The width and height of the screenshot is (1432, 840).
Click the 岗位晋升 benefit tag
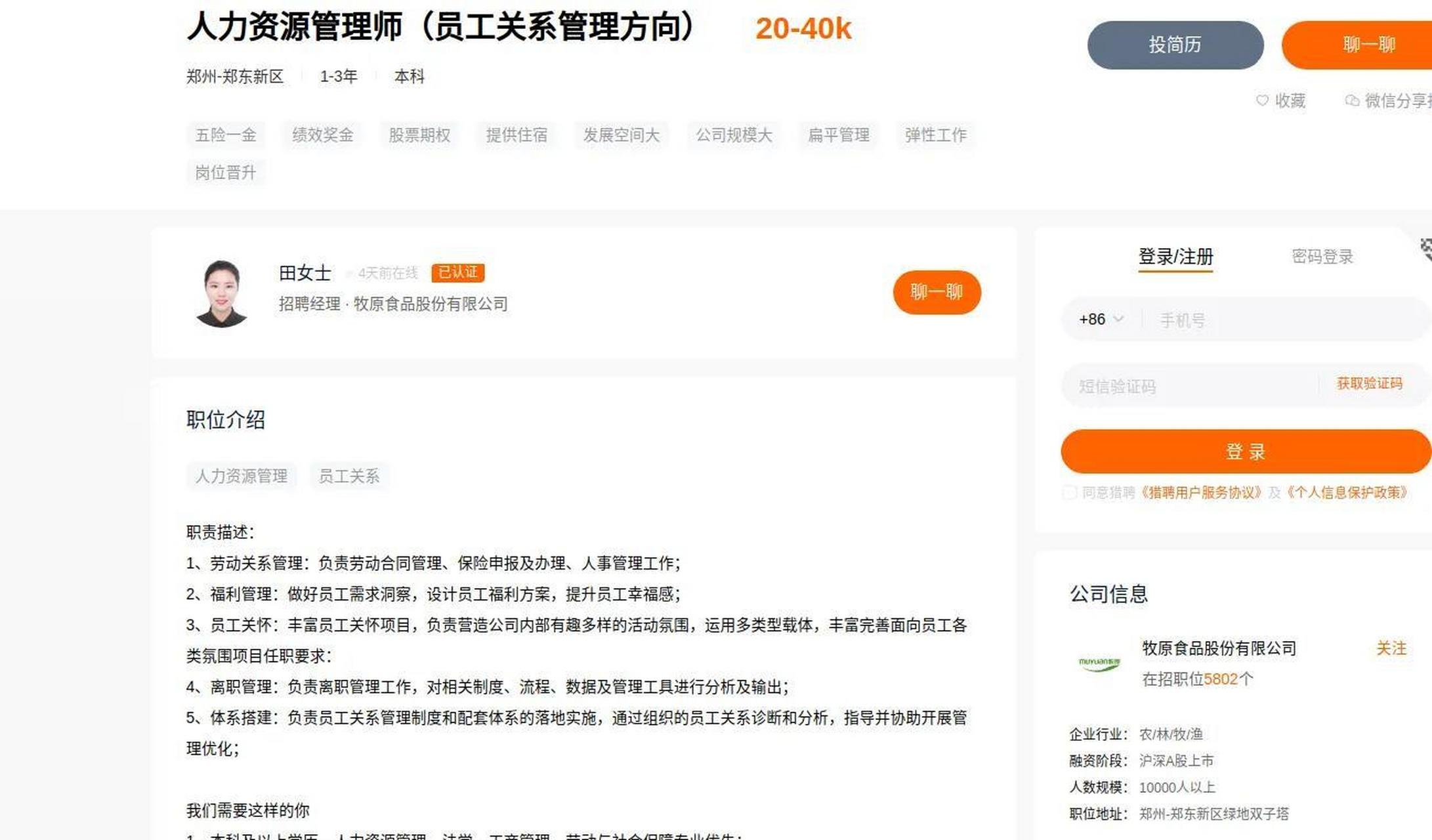[x=226, y=173]
